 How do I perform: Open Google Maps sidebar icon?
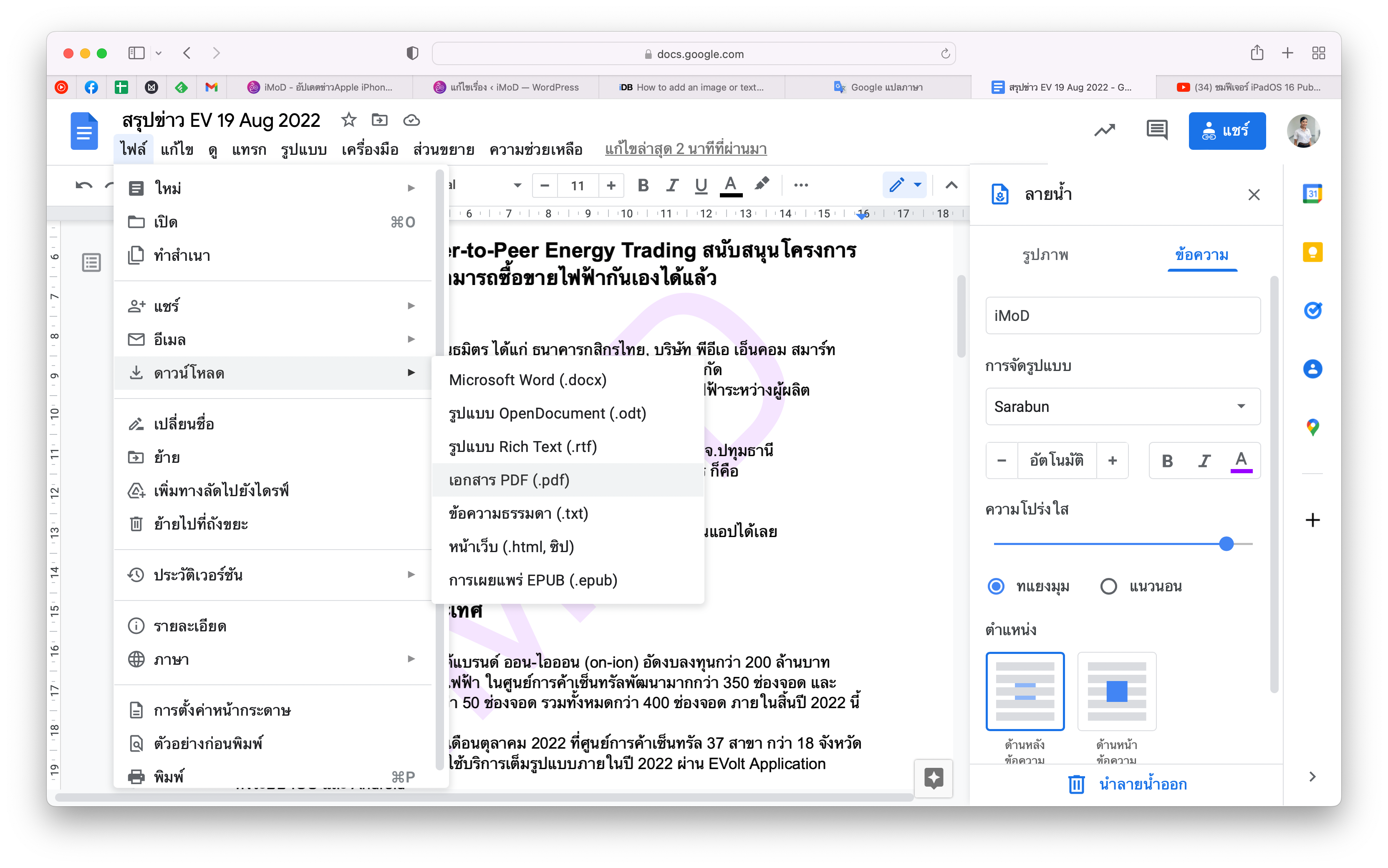(x=1312, y=426)
